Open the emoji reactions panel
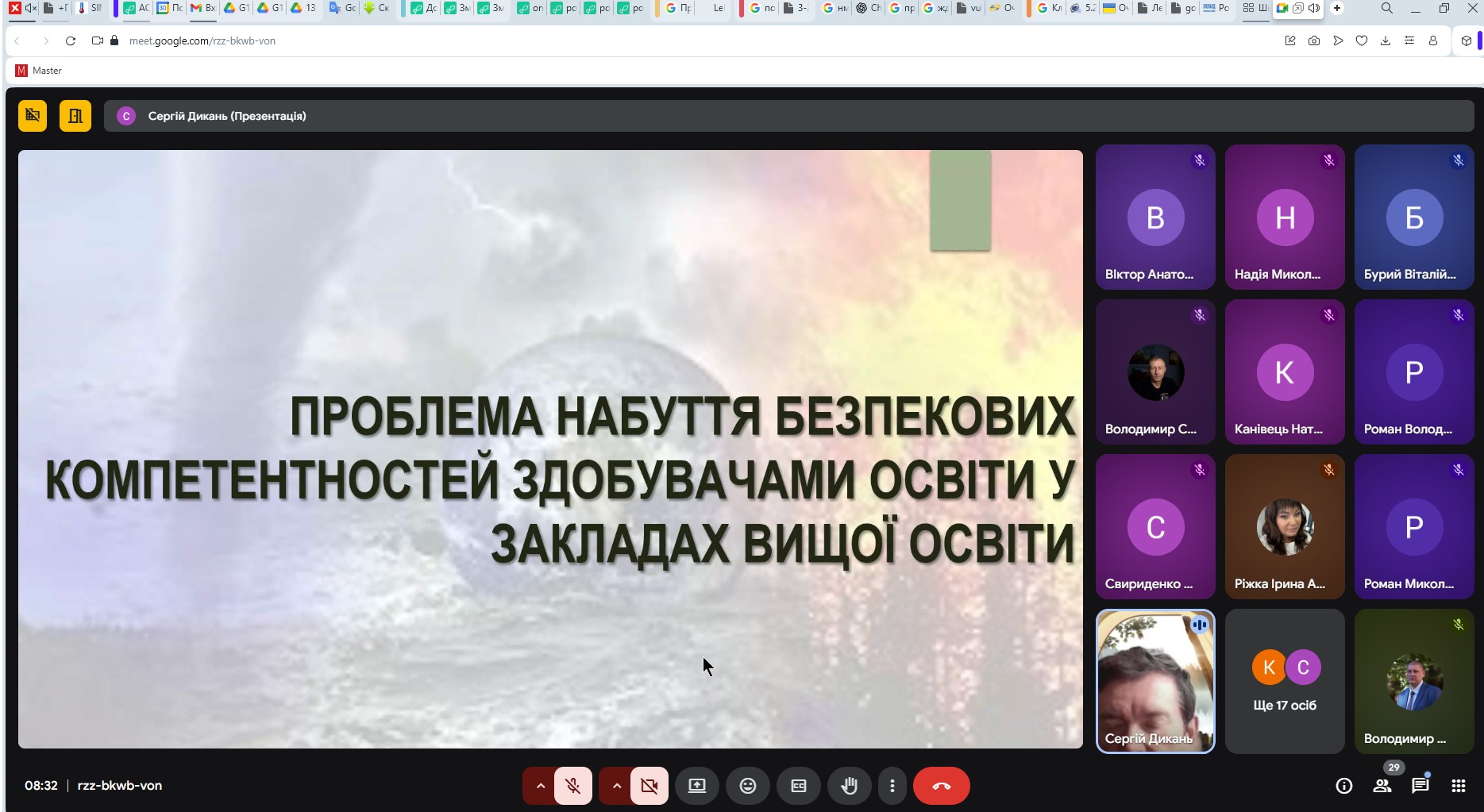1484x812 pixels. click(x=747, y=786)
